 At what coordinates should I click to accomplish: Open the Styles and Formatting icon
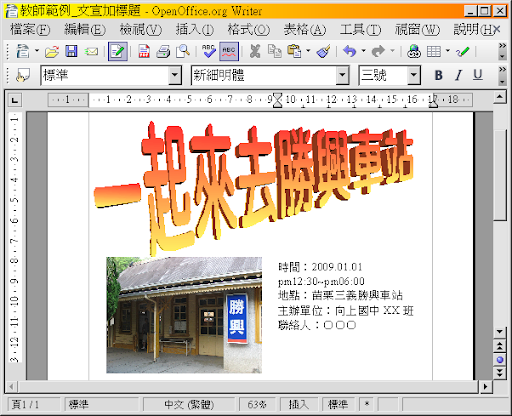pyautogui.click(x=23, y=75)
